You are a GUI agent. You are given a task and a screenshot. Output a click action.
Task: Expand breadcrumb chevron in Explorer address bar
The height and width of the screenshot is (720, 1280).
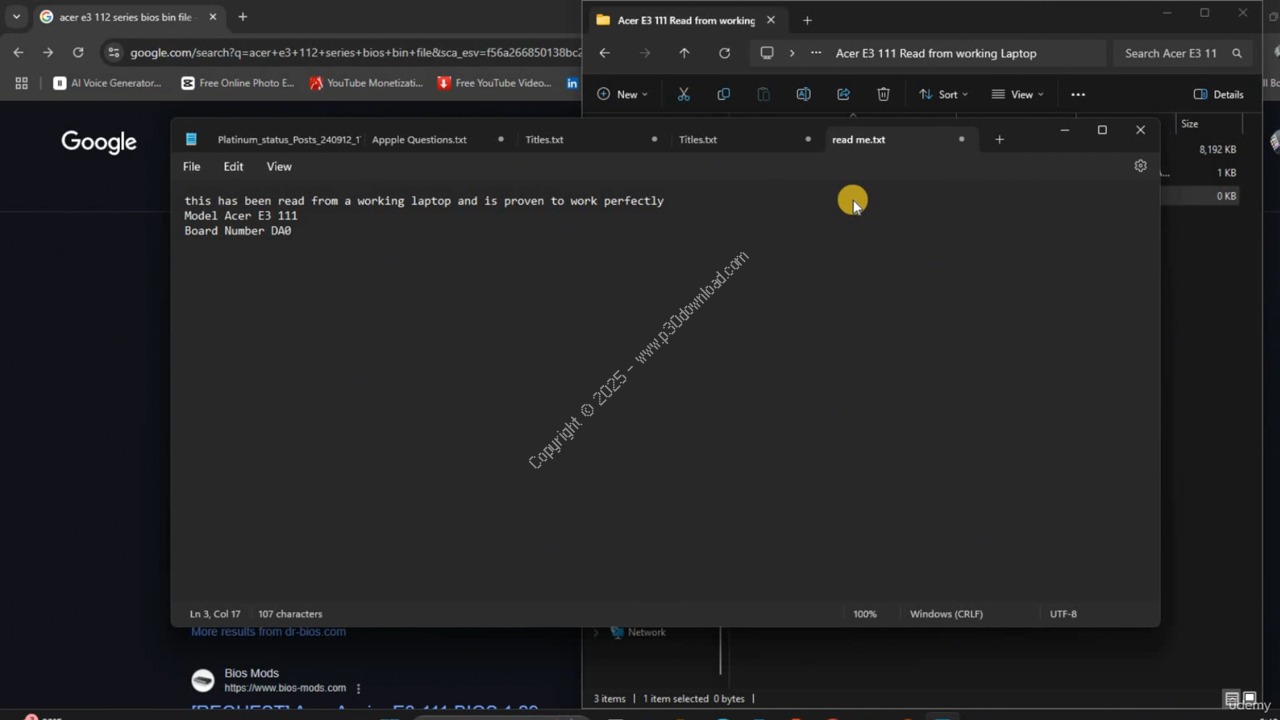(x=791, y=53)
